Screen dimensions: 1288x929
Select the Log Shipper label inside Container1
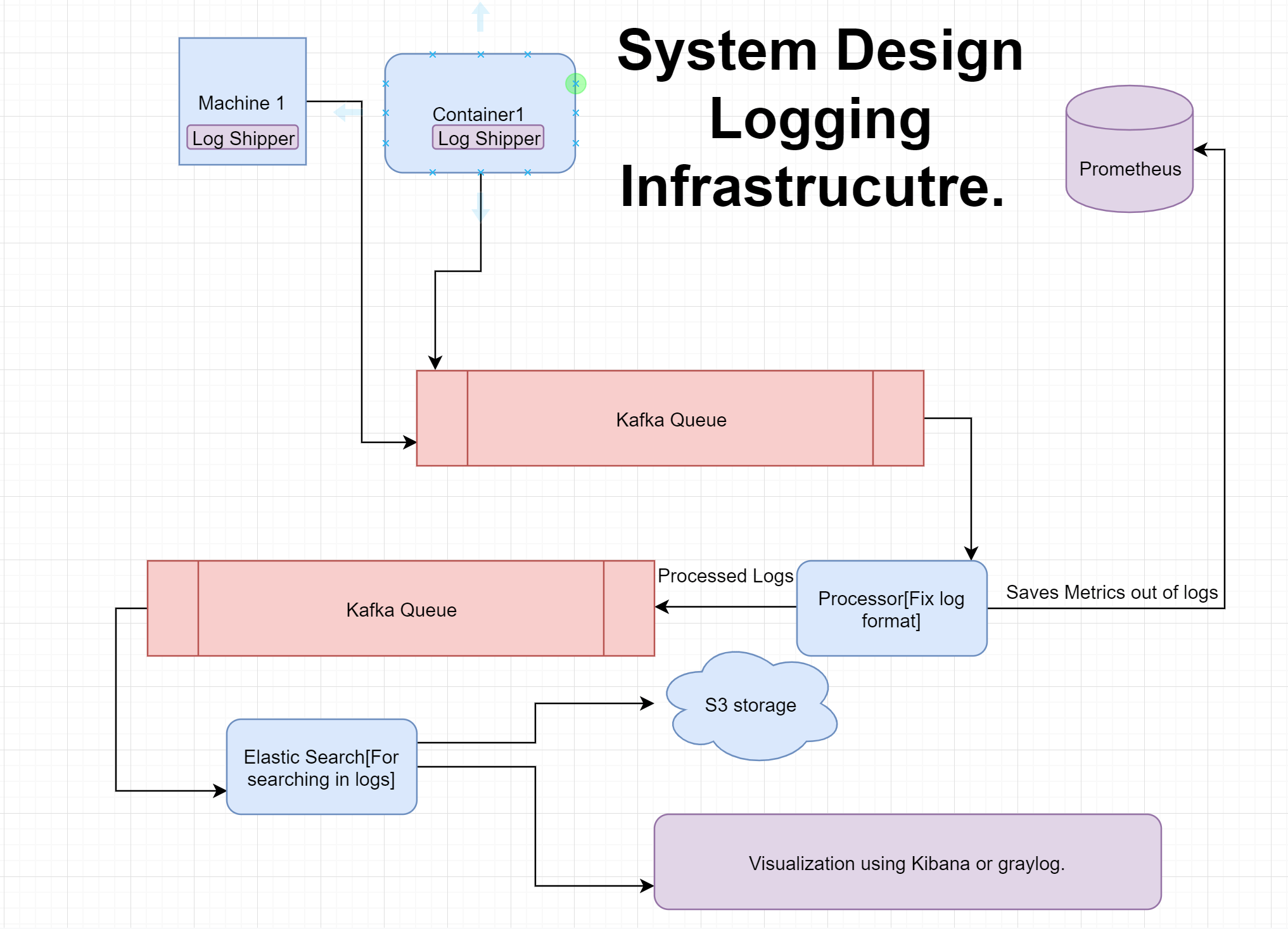click(488, 138)
